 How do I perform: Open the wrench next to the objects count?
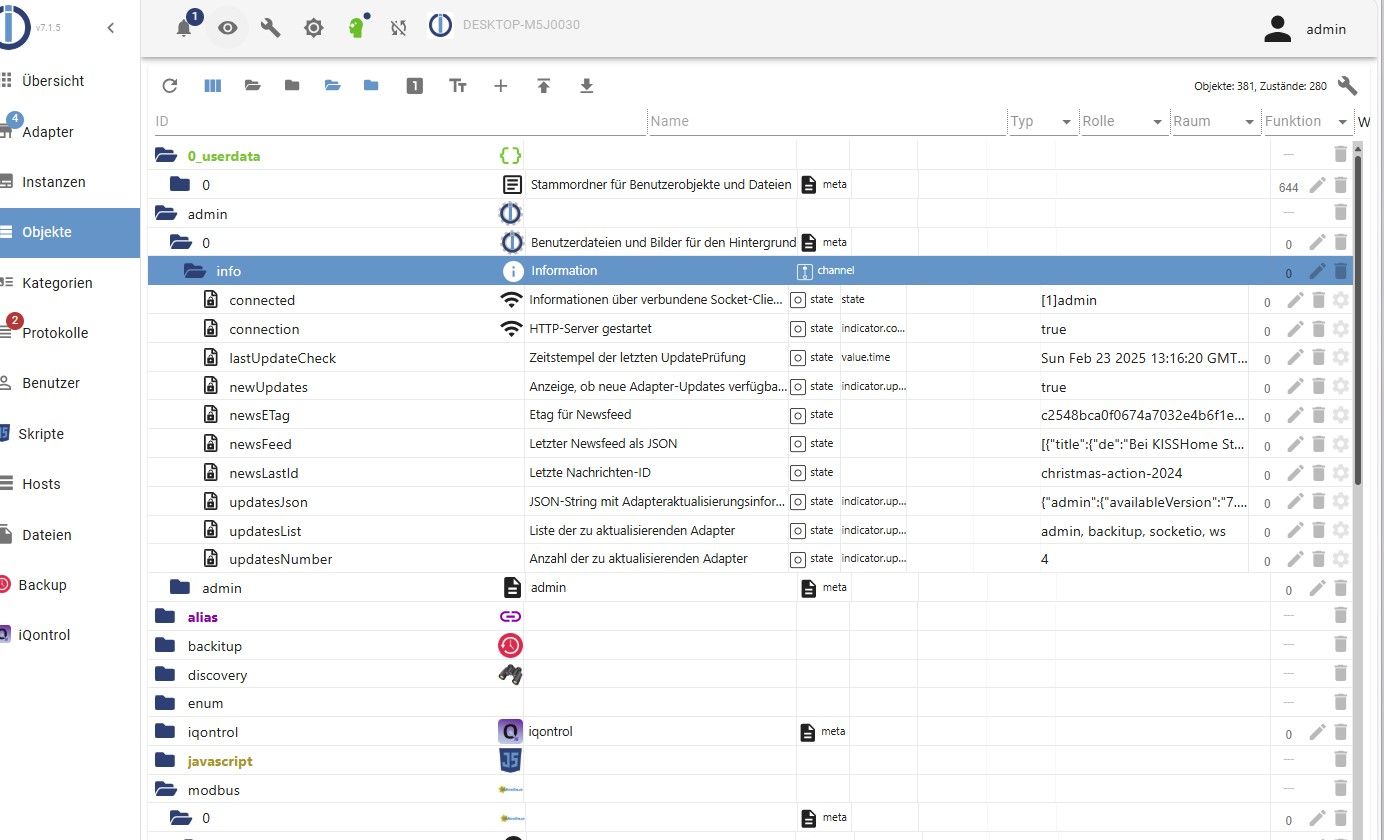(x=1347, y=86)
